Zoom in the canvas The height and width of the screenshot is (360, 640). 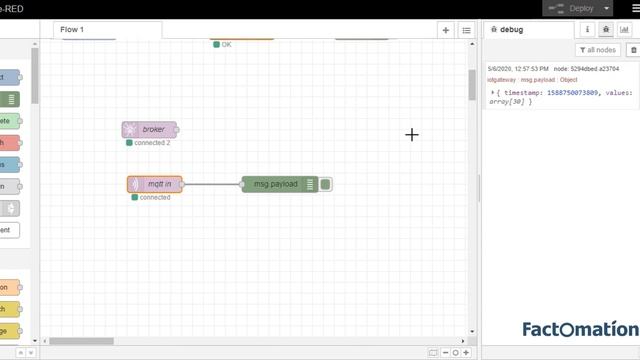pyautogui.click(x=466, y=353)
